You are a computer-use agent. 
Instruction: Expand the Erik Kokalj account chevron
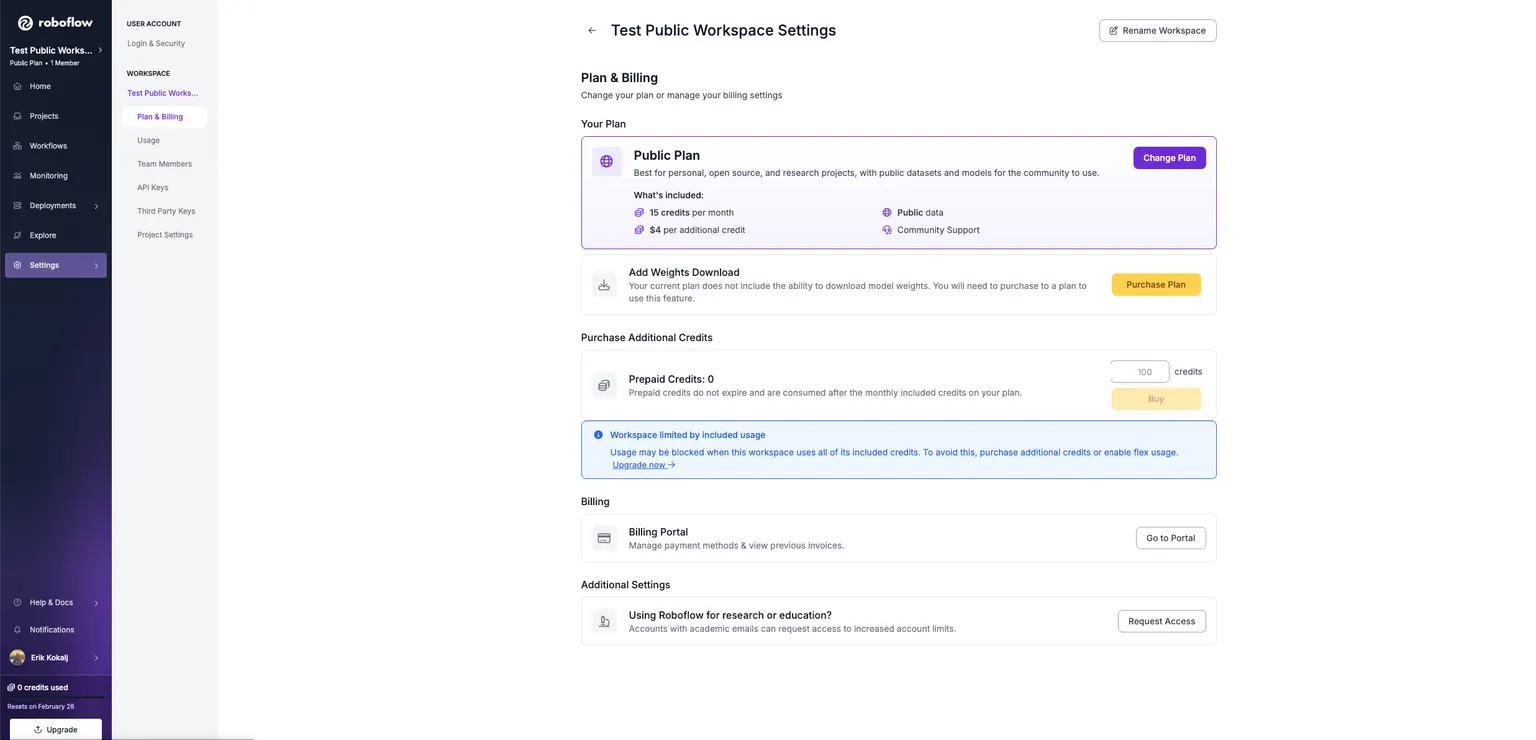coord(96,658)
